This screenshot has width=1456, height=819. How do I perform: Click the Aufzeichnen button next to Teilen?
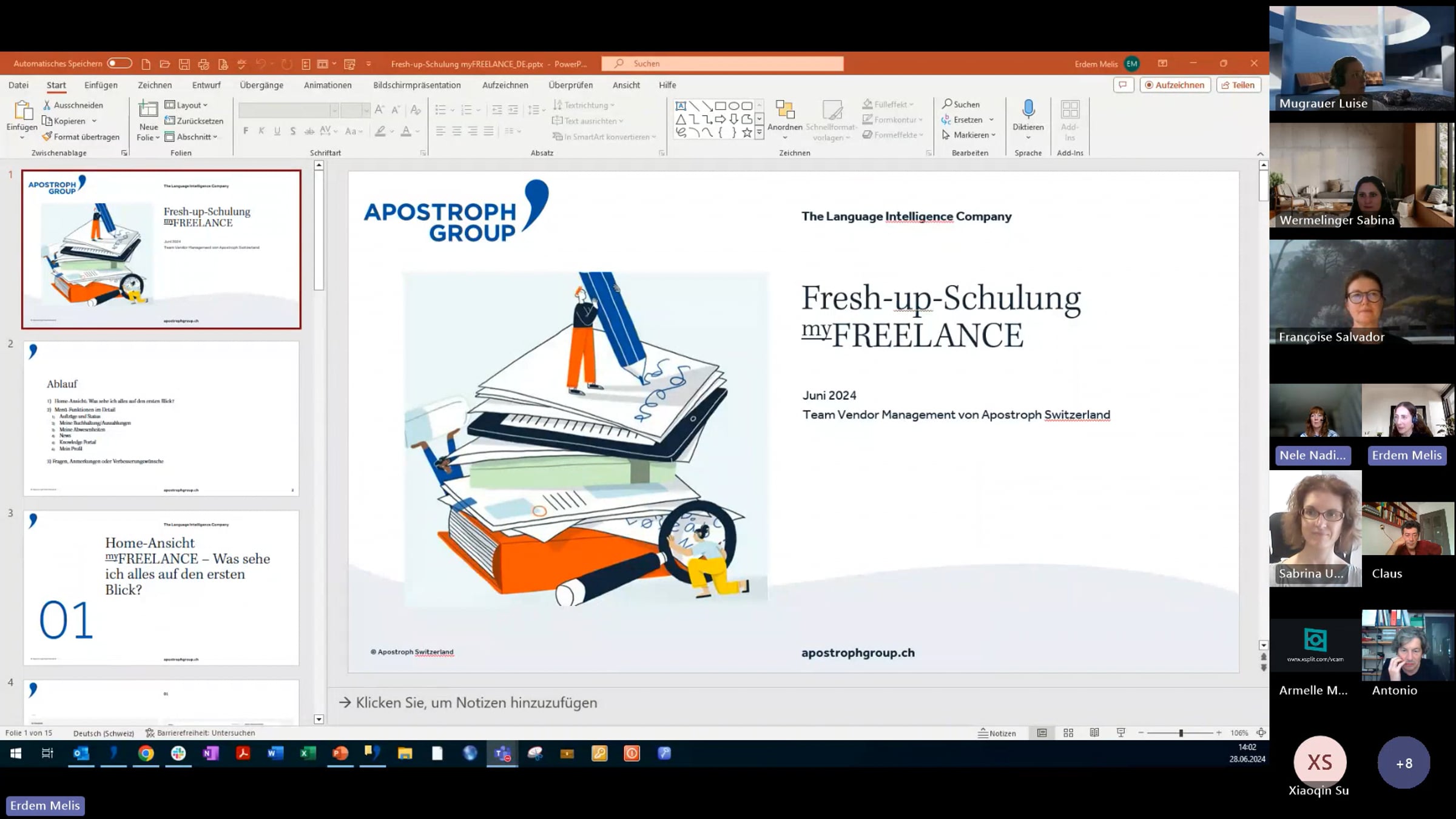1175,85
